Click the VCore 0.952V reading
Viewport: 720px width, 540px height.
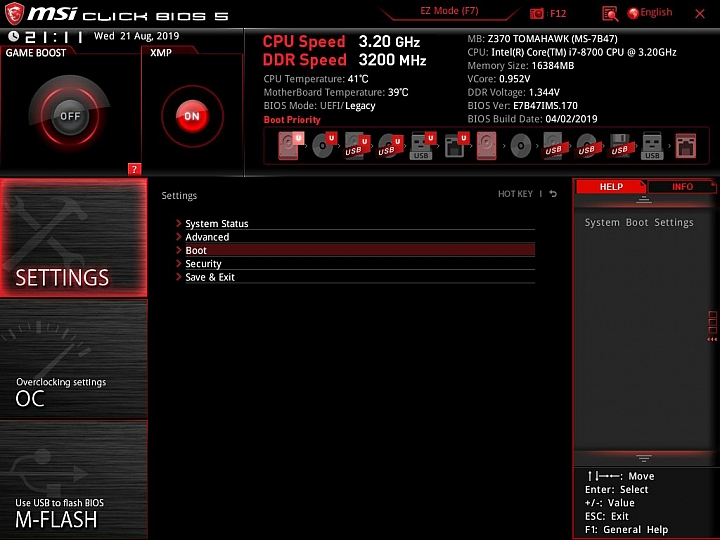pyautogui.click(x=499, y=79)
